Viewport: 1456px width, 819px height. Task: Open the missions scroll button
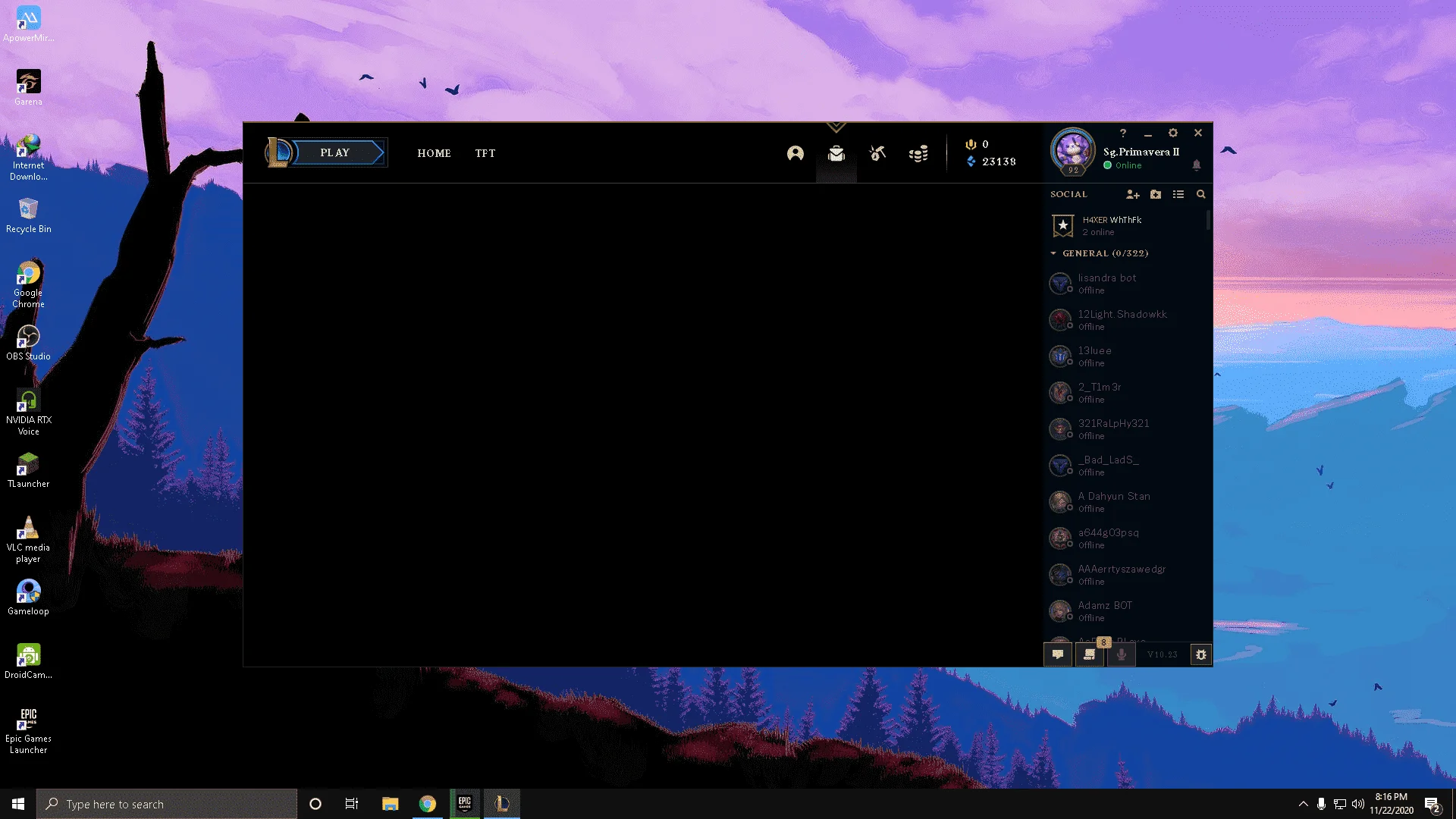point(1090,654)
